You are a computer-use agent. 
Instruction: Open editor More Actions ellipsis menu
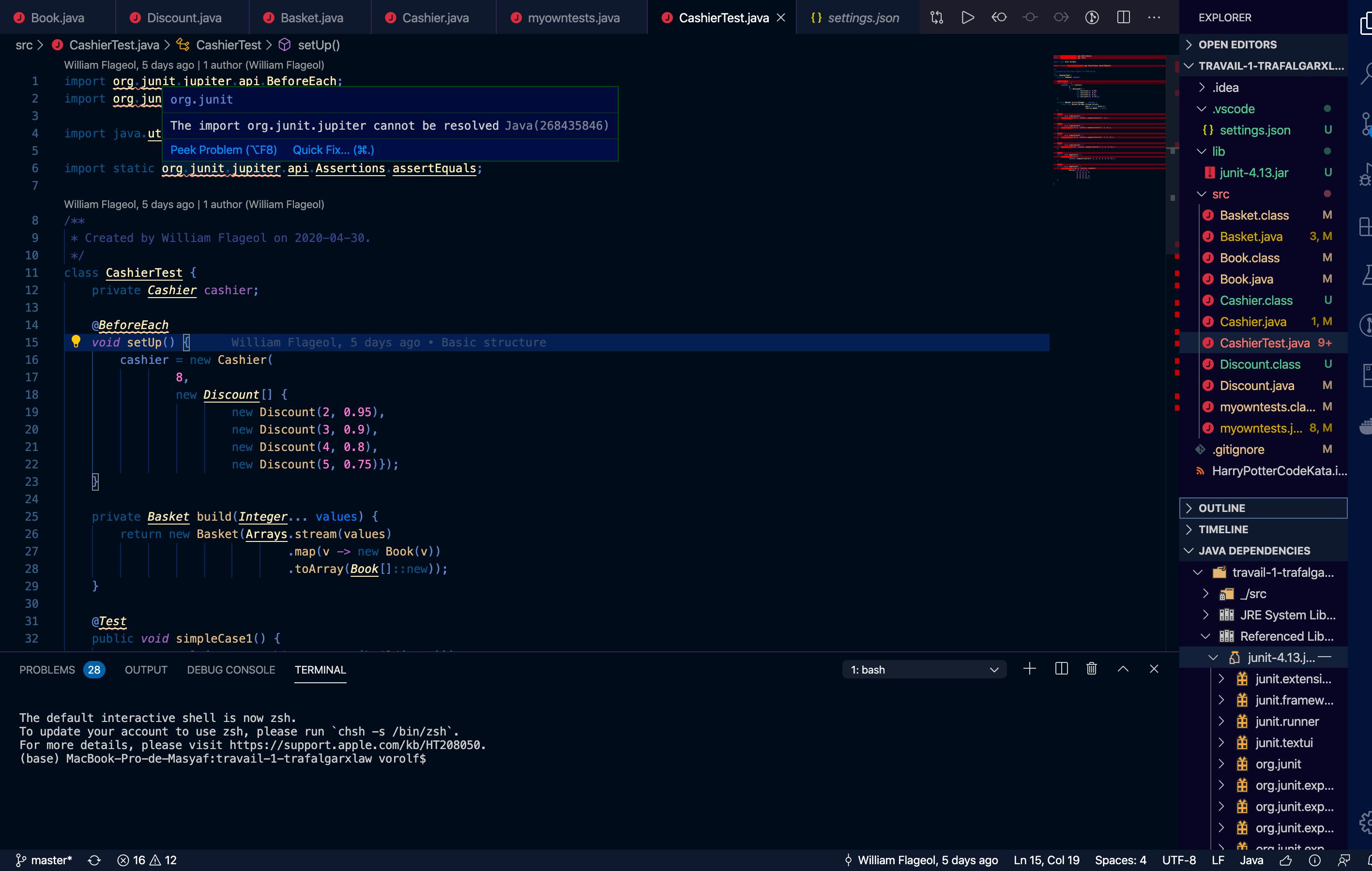click(x=1154, y=17)
